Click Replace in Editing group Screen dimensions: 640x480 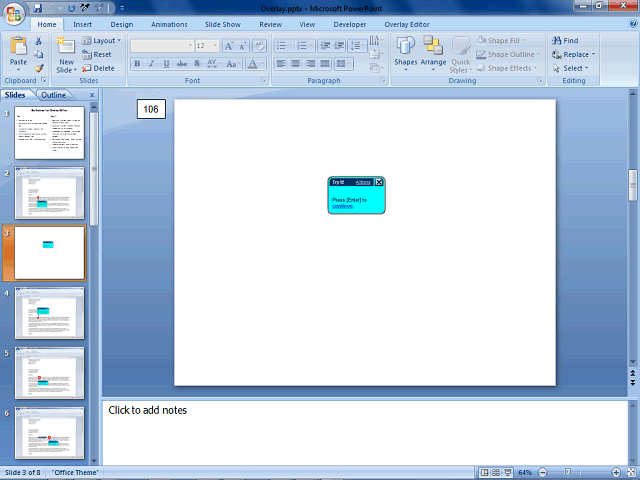pos(573,54)
